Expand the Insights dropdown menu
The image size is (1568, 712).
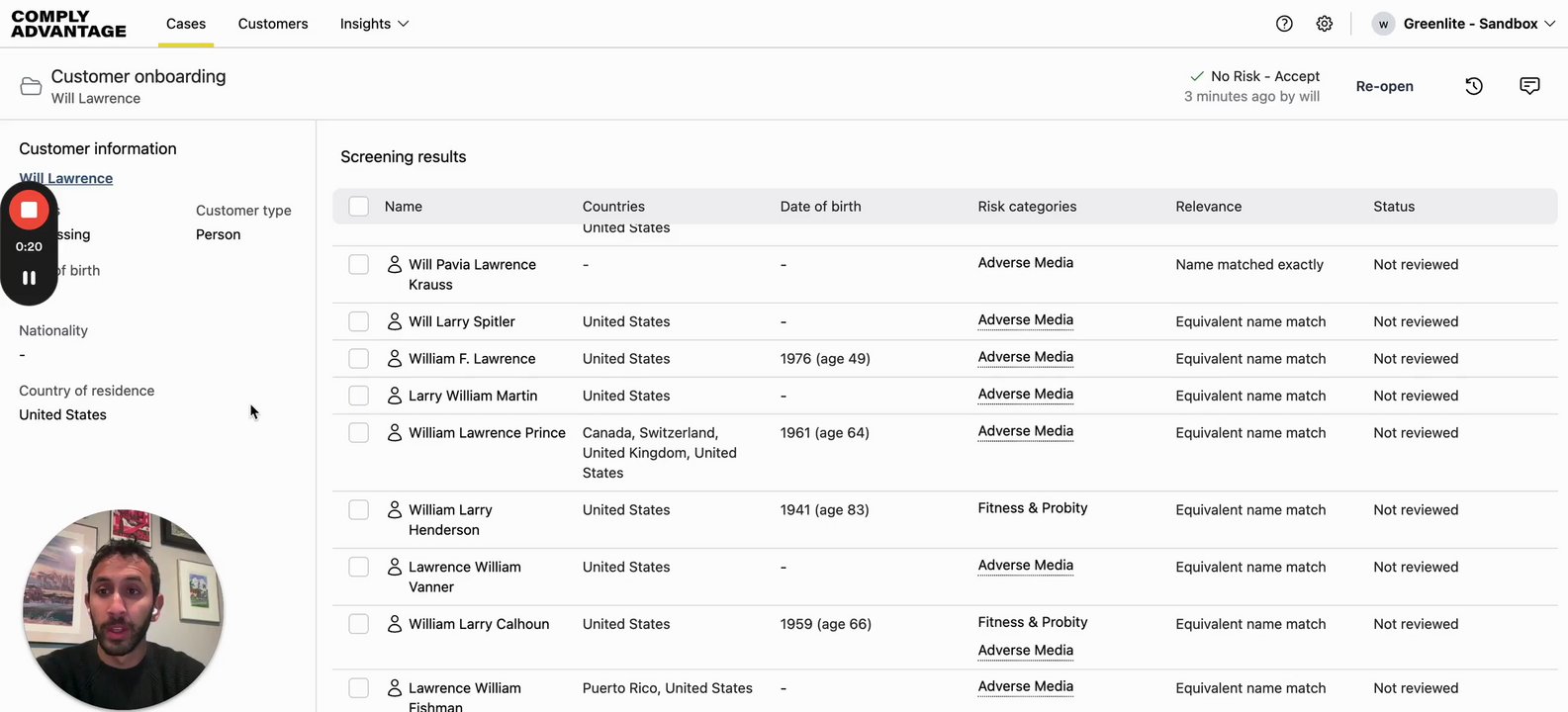tap(374, 24)
